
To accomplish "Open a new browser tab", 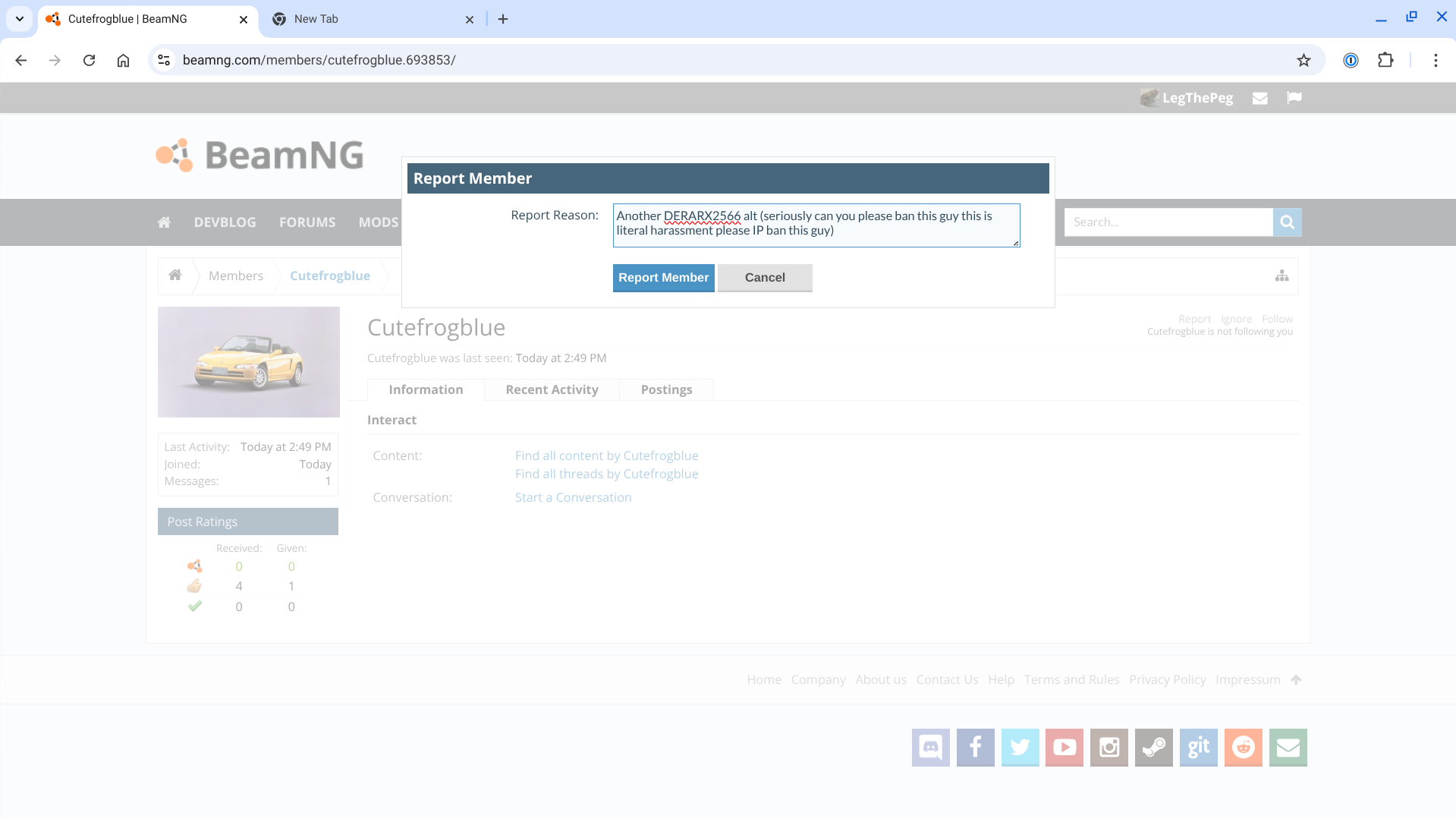I will [503, 19].
